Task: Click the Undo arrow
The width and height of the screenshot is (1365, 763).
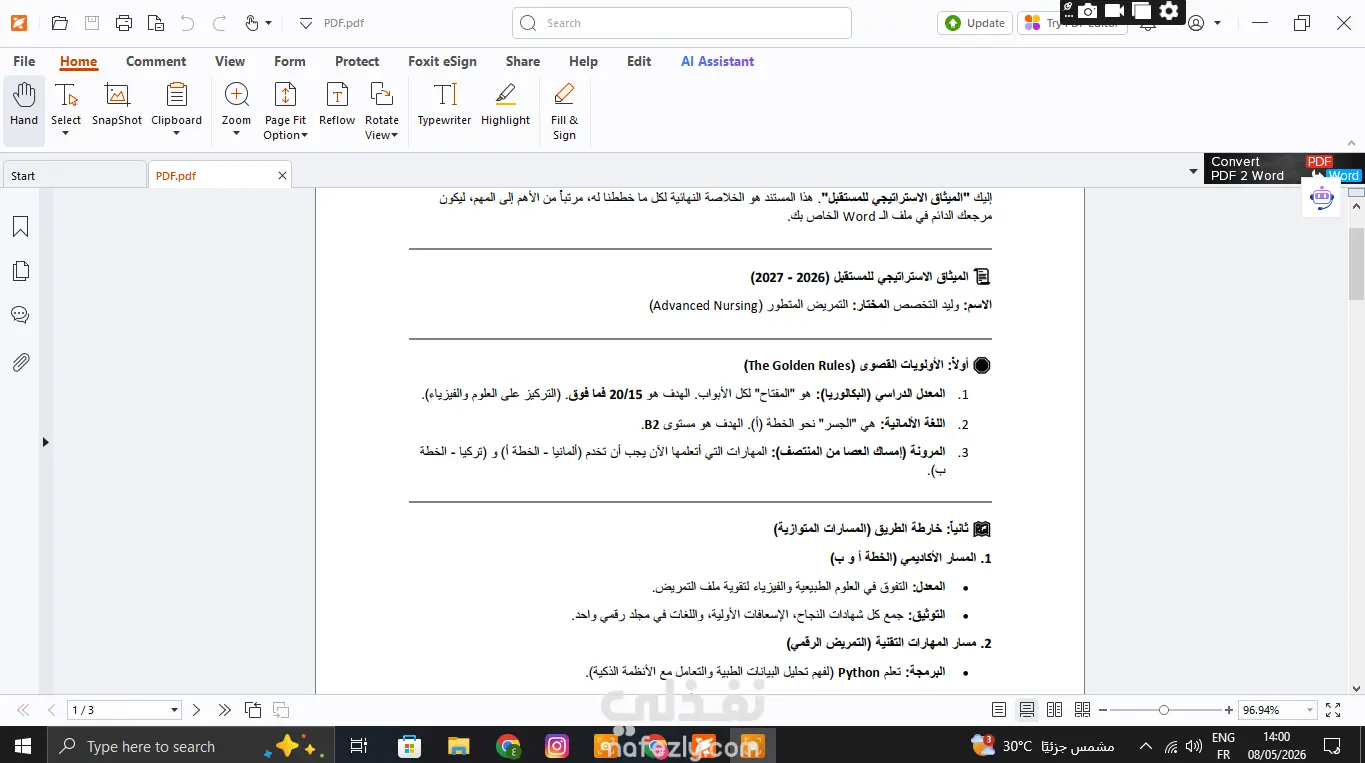Action: [x=188, y=23]
